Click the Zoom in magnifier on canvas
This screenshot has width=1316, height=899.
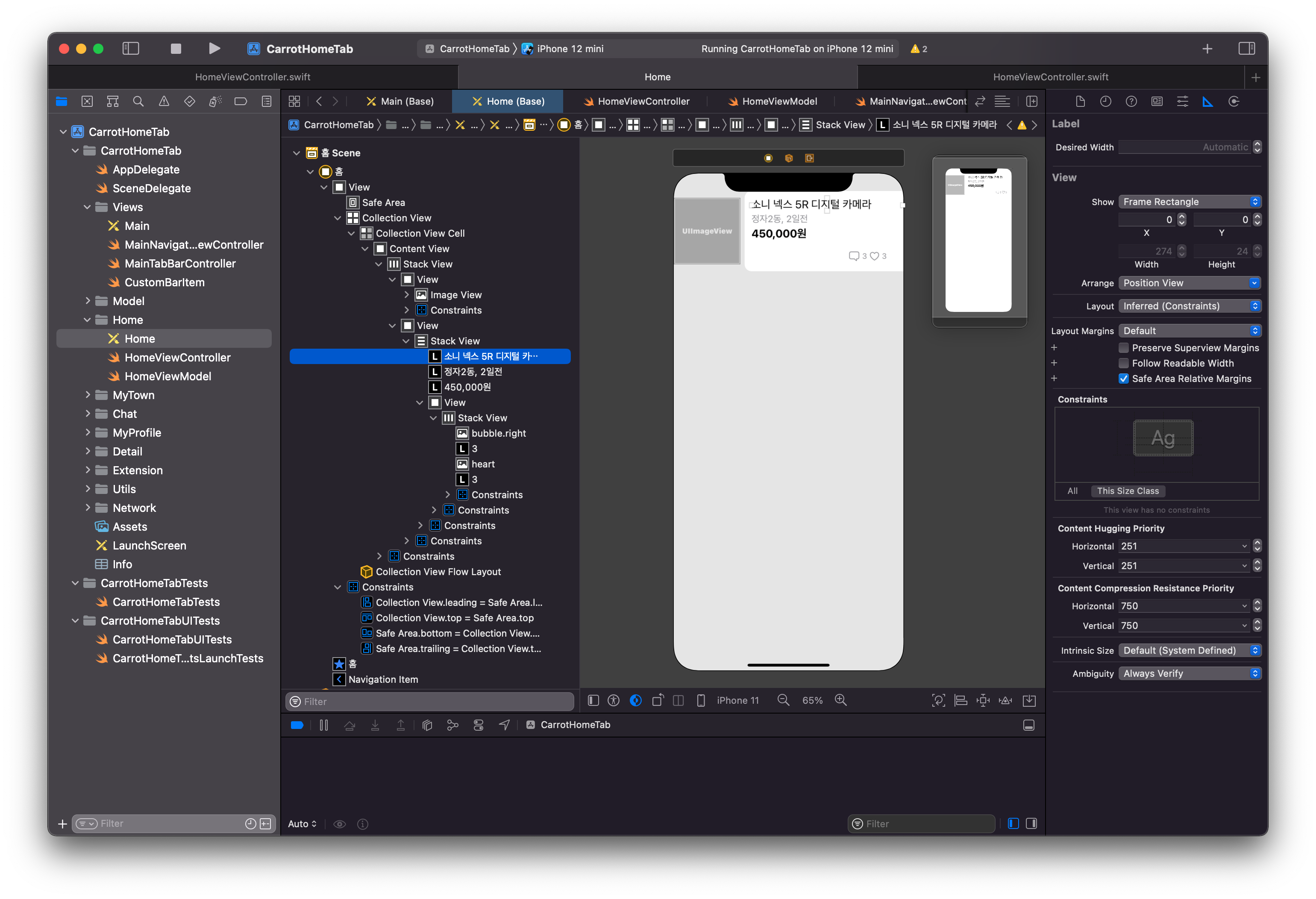coord(841,700)
